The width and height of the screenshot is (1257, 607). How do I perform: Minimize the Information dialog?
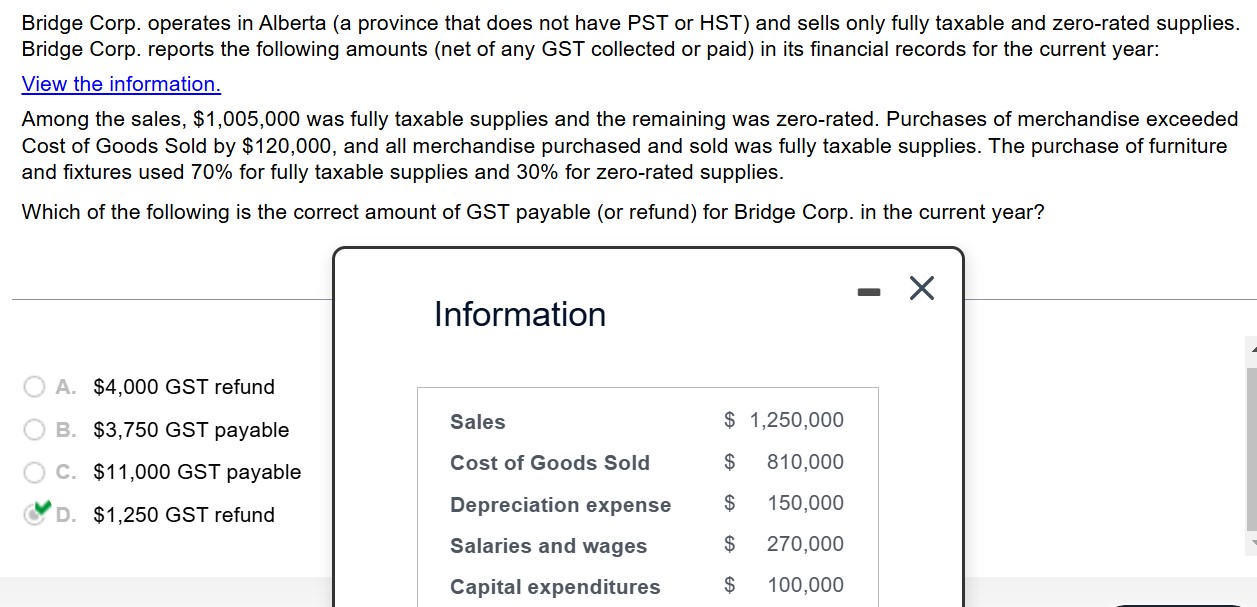coord(868,290)
